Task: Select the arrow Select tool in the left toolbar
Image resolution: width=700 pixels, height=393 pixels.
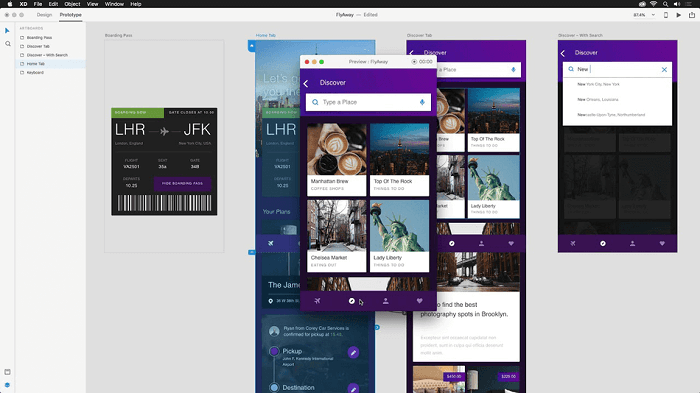Action: (7, 30)
